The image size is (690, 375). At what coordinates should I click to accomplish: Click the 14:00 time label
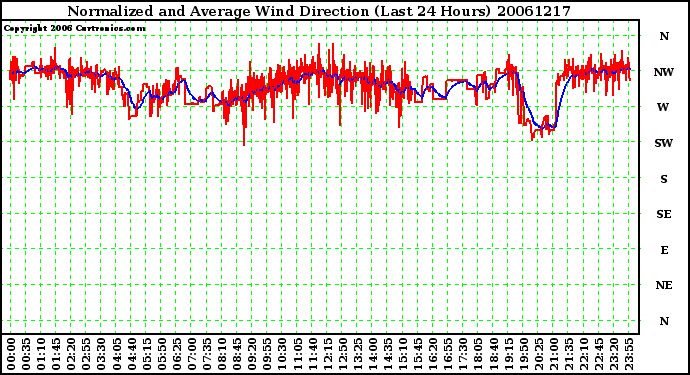point(372,354)
